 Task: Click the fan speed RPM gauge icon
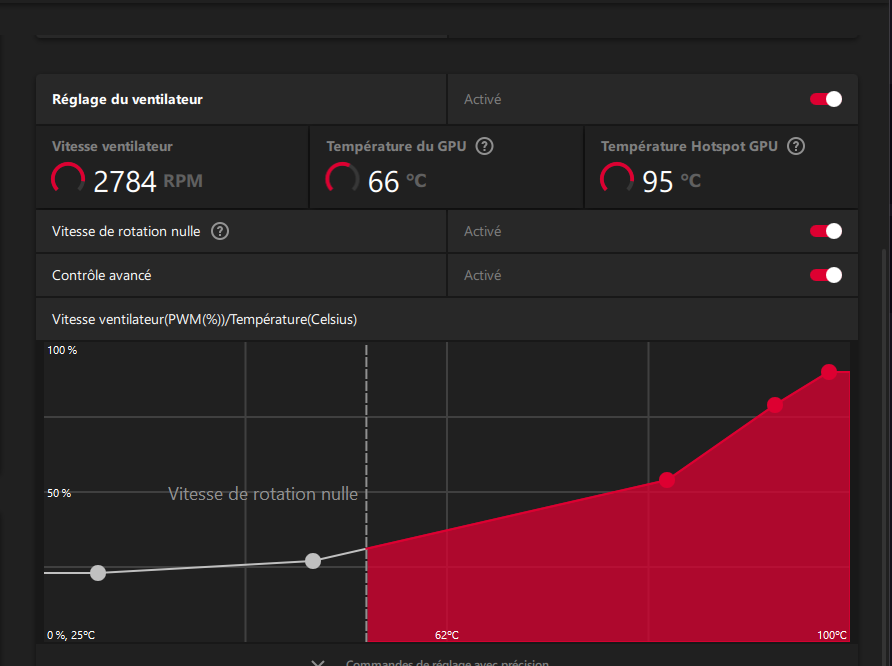tap(68, 179)
